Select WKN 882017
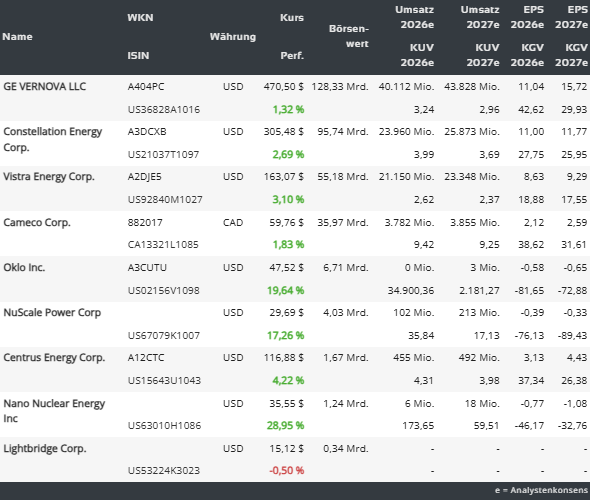The image size is (590, 500). point(145,222)
